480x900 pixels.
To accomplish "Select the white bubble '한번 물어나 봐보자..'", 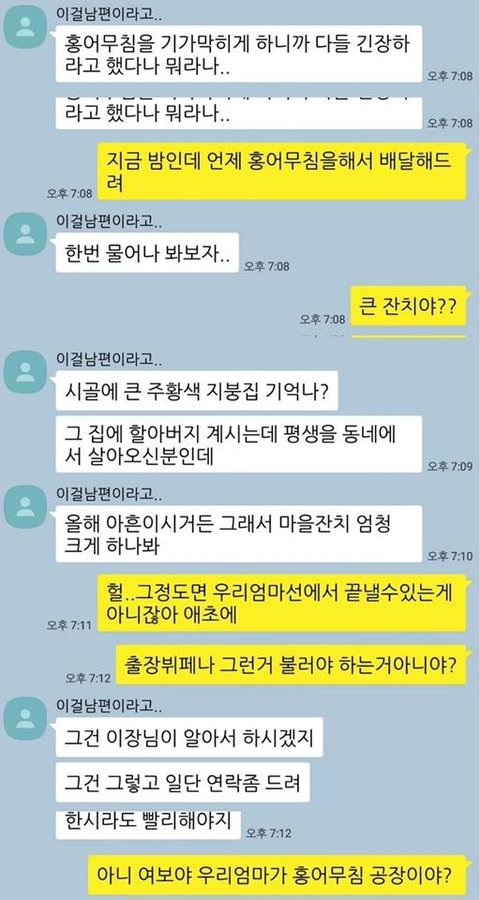I will point(147,252).
